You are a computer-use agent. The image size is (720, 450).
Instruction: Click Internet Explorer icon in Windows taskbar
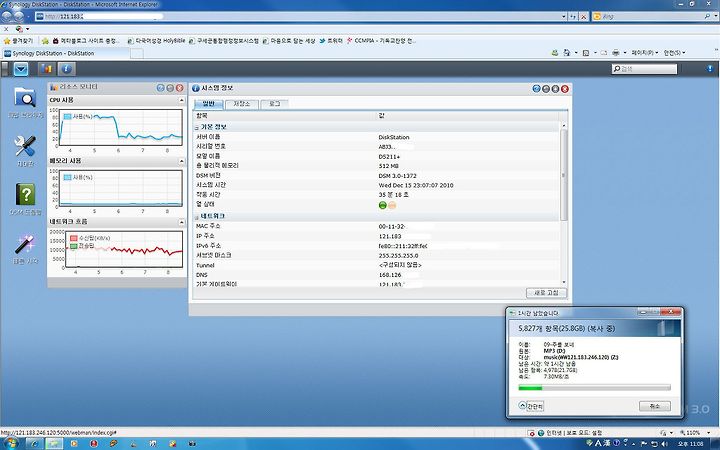[x=34, y=444]
